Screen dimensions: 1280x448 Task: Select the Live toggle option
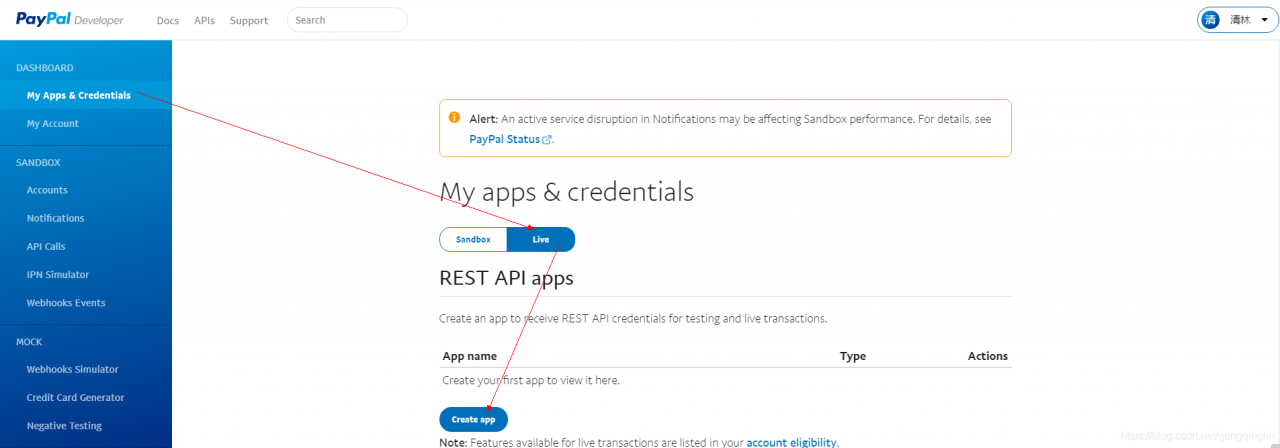pyautogui.click(x=541, y=239)
